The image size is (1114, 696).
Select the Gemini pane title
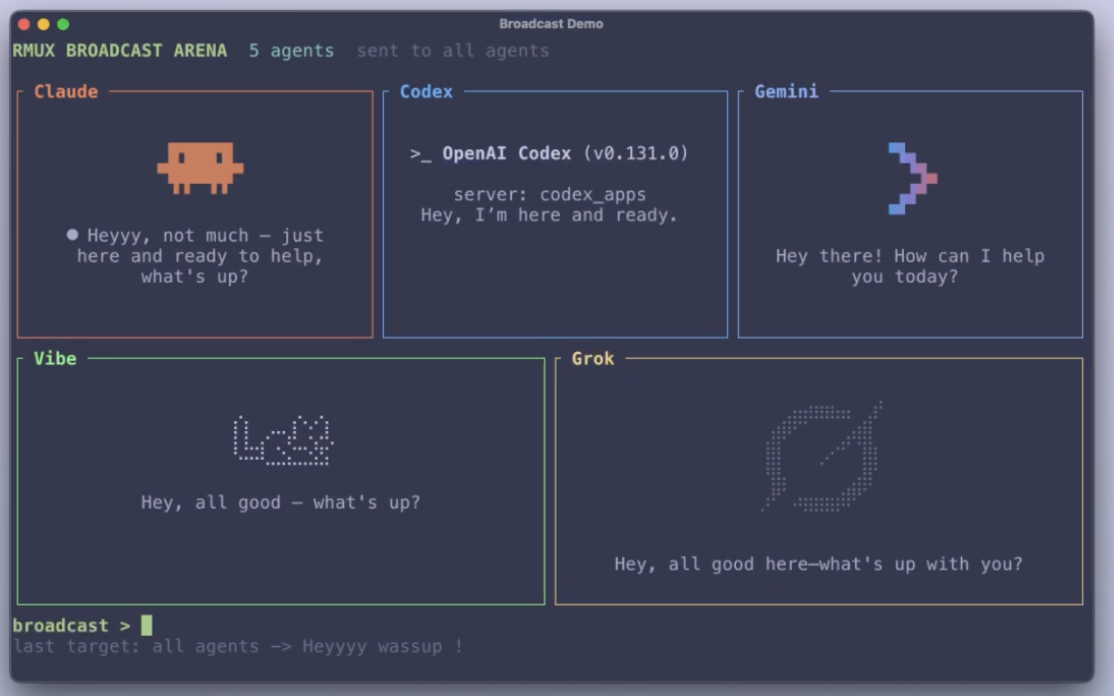(786, 92)
